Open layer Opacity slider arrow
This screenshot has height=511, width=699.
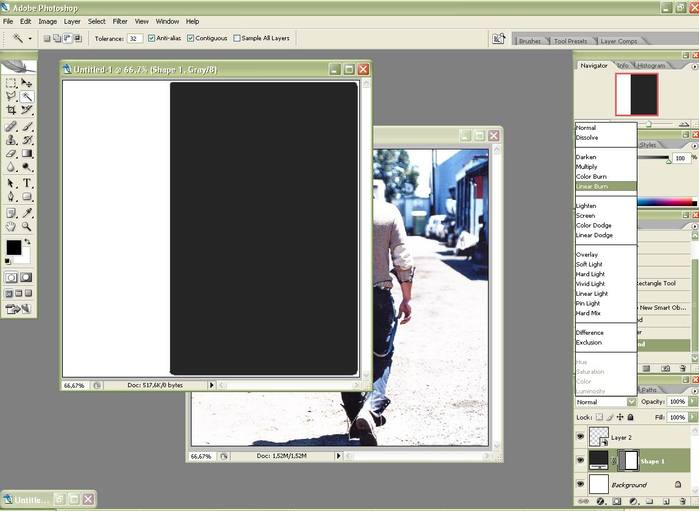click(x=693, y=402)
